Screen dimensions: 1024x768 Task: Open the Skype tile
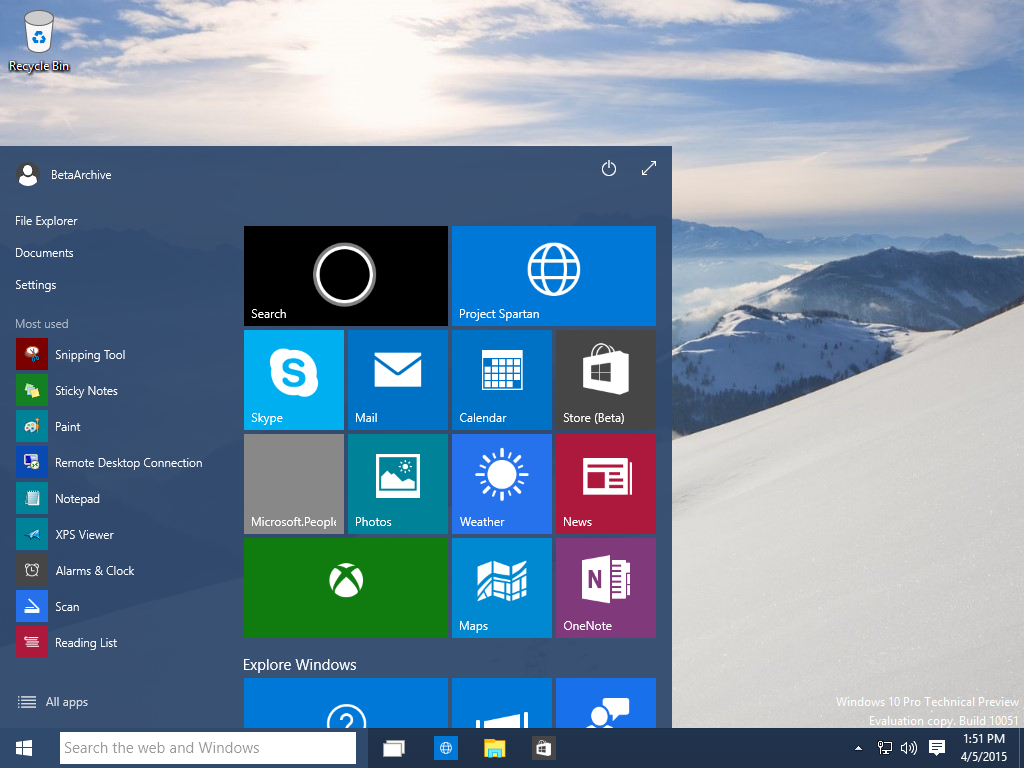293,380
